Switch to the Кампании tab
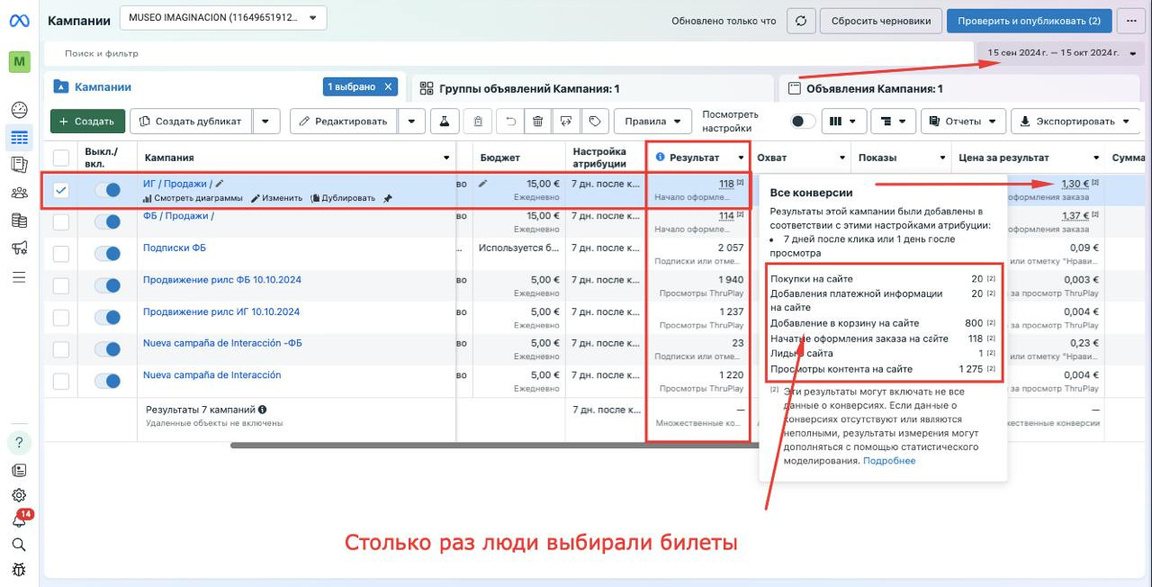This screenshot has height=587, width=1152. [x=103, y=87]
